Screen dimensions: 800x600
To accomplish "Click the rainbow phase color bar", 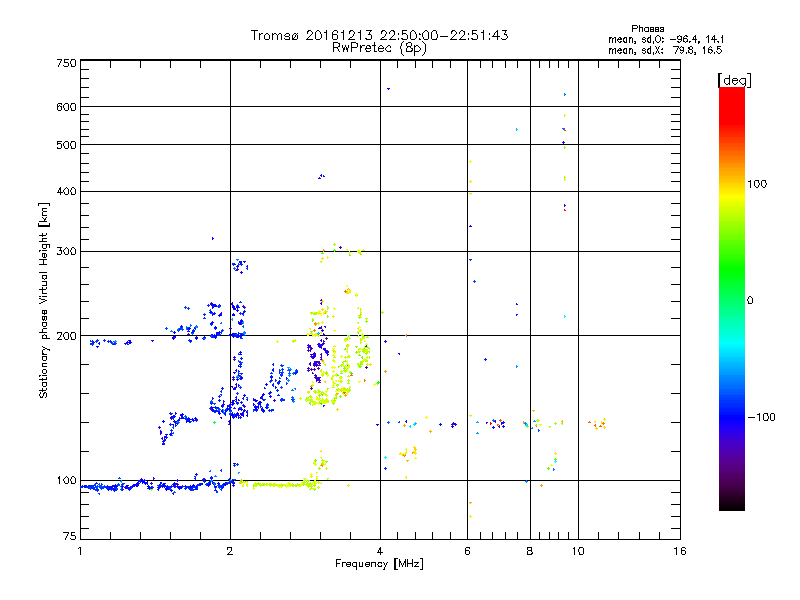I will coord(732,298).
